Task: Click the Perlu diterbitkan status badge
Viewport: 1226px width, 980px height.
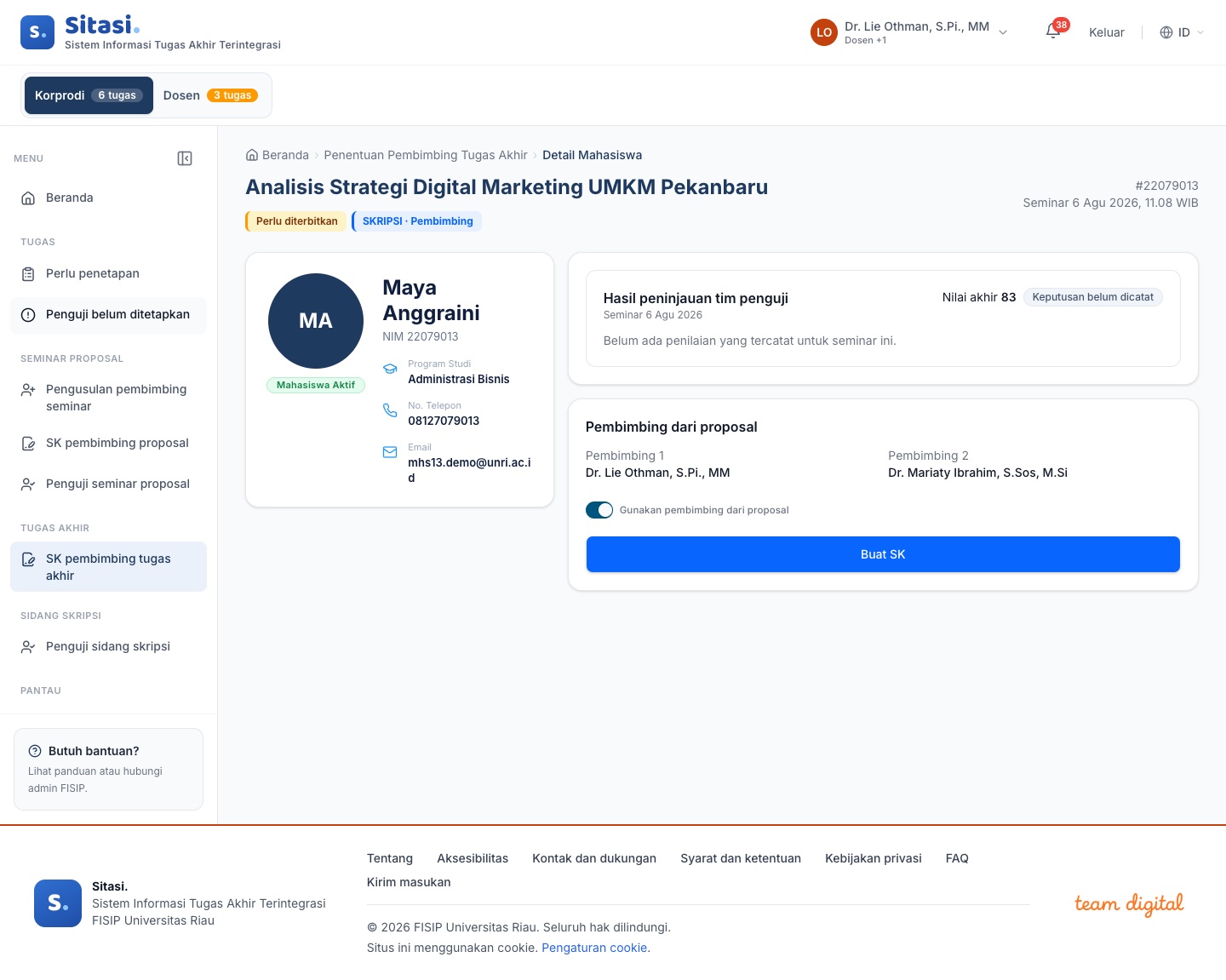Action: (296, 221)
